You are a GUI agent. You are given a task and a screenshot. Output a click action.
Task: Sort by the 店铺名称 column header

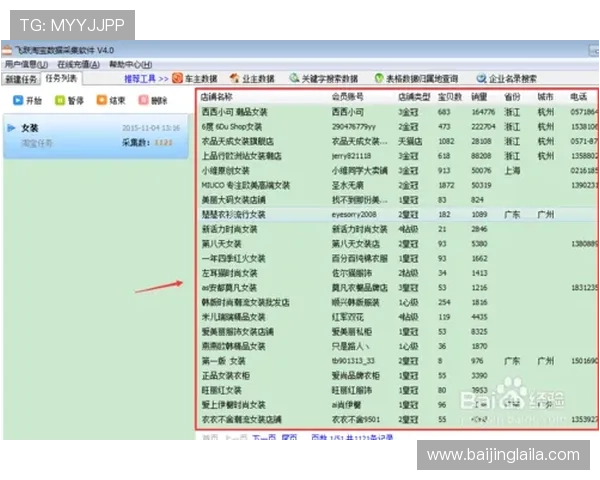tap(217, 97)
